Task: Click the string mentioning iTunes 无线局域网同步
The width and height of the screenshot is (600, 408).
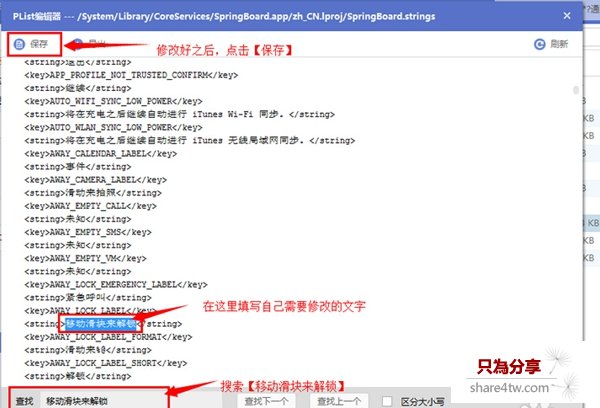Action: (190, 140)
